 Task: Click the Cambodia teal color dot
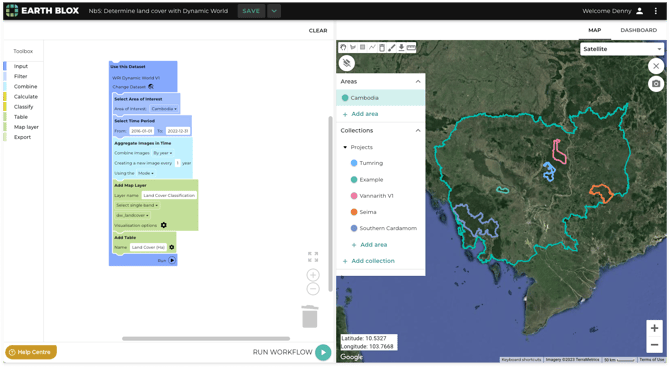click(x=345, y=98)
